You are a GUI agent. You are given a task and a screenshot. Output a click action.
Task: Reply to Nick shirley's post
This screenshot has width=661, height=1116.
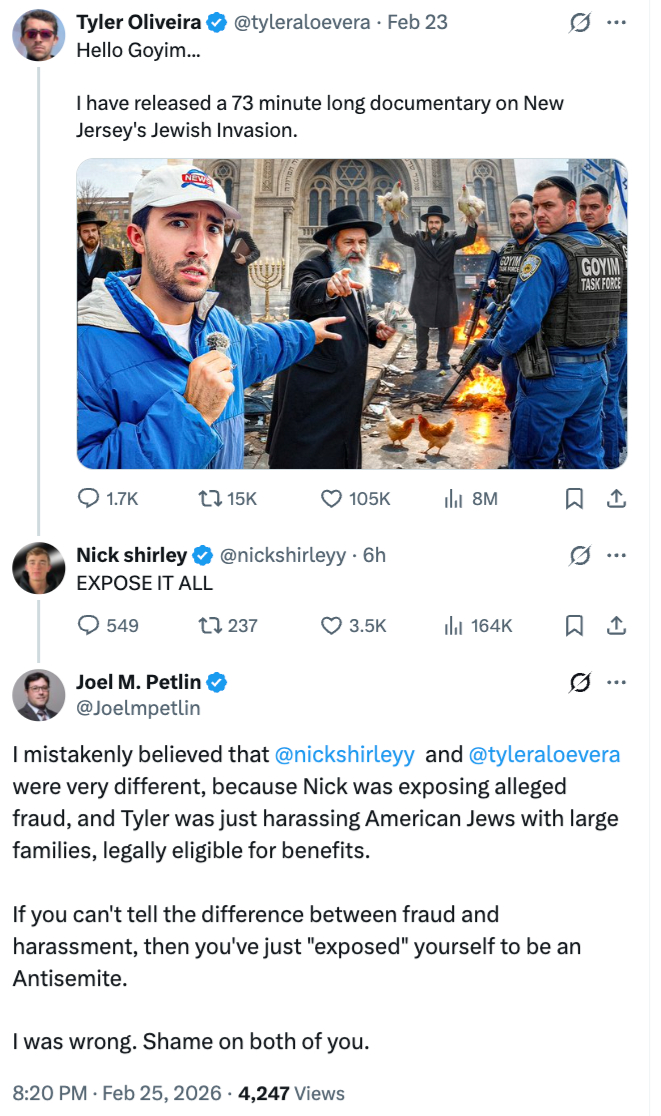click(x=89, y=625)
